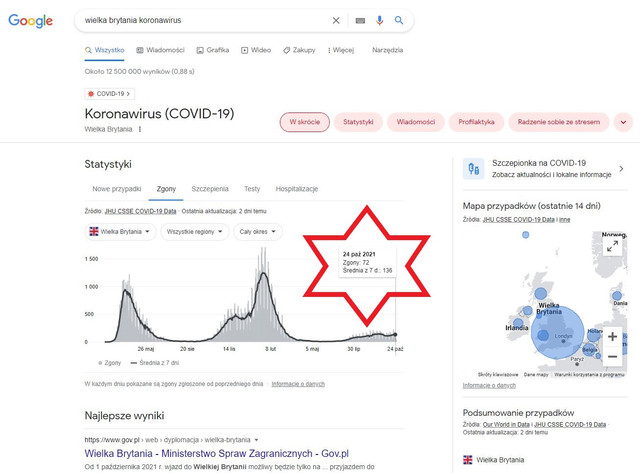
Task: Open Warunki korzystania z programu map link
Action: pyautogui.click(x=589, y=374)
